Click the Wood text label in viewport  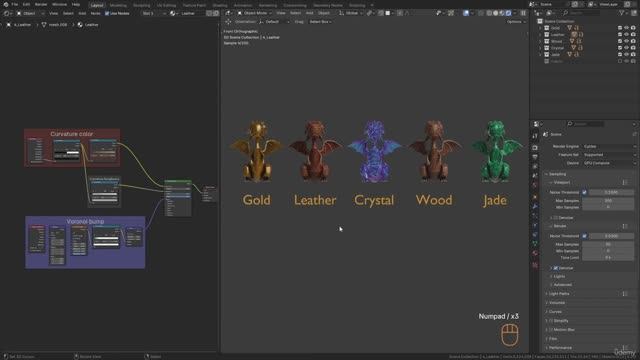point(434,200)
